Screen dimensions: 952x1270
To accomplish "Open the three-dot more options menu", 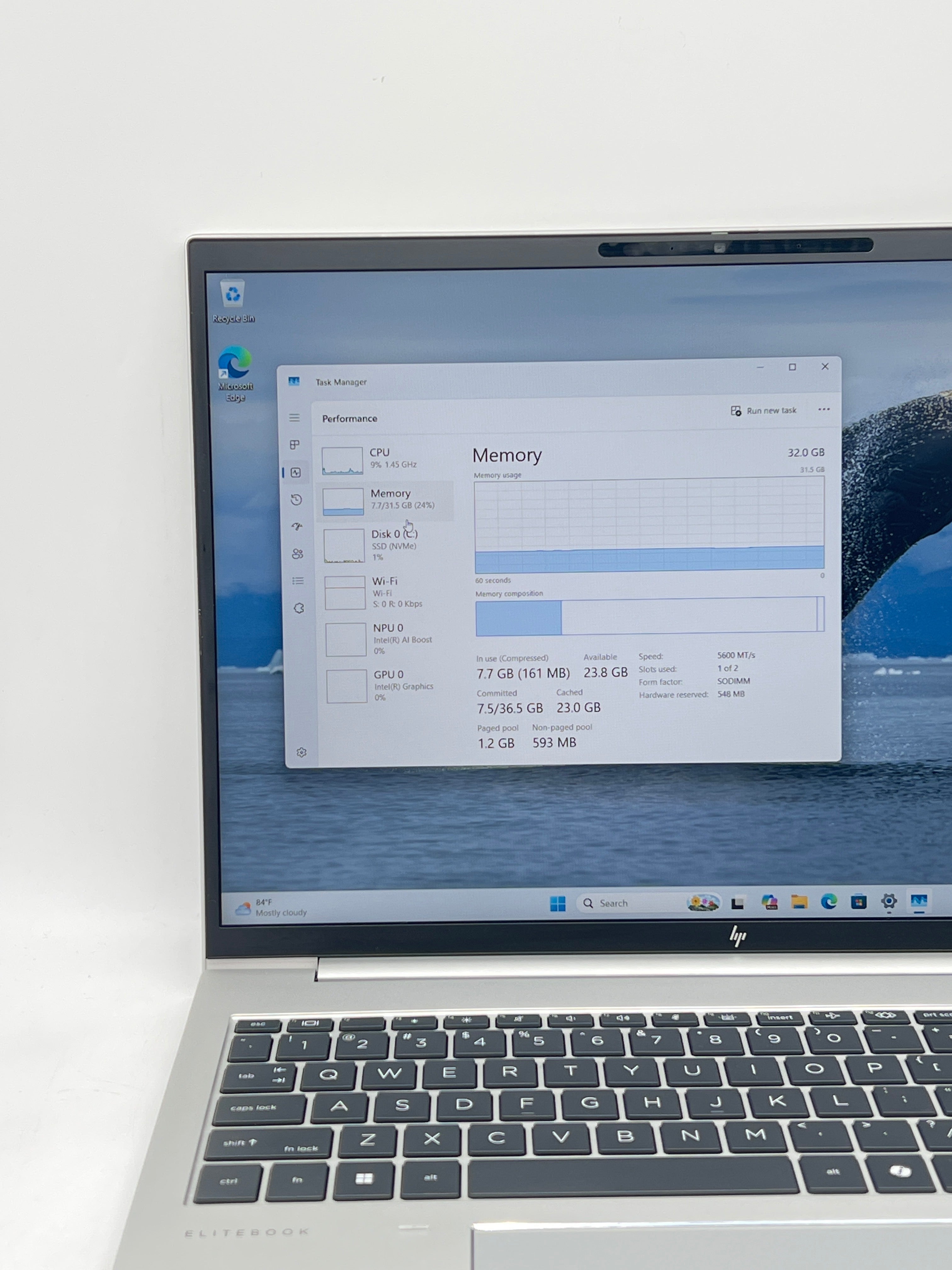I will (x=824, y=409).
